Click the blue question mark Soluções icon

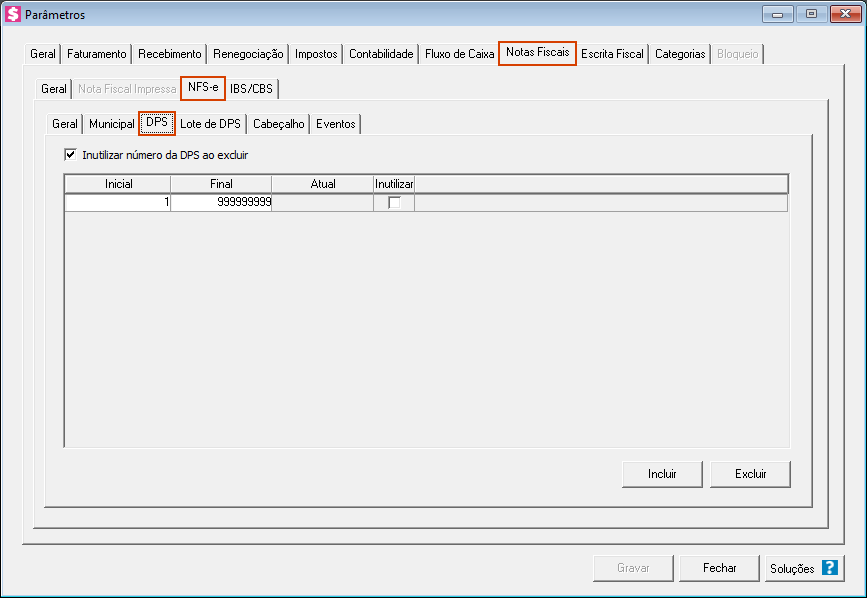(829, 568)
